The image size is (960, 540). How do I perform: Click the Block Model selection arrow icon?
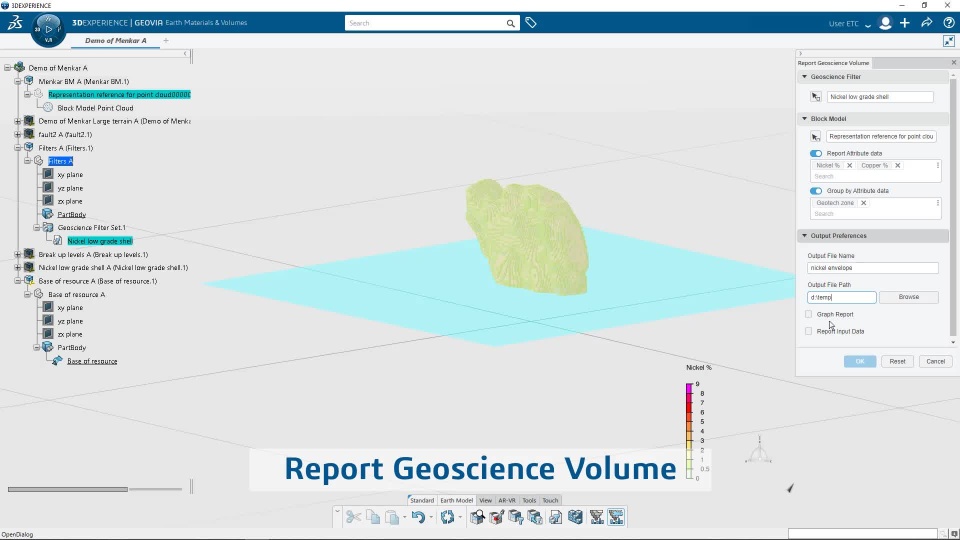pyautogui.click(x=816, y=137)
